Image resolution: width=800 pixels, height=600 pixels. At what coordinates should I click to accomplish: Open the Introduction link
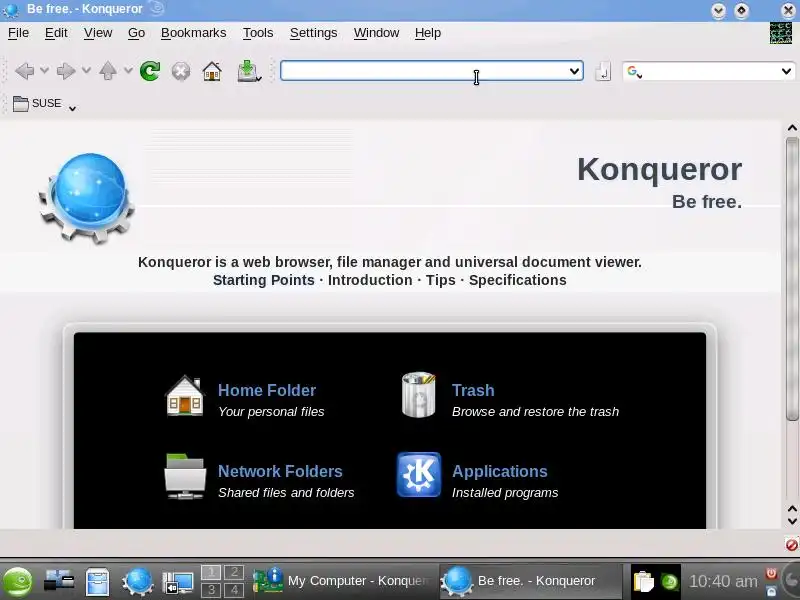point(370,280)
